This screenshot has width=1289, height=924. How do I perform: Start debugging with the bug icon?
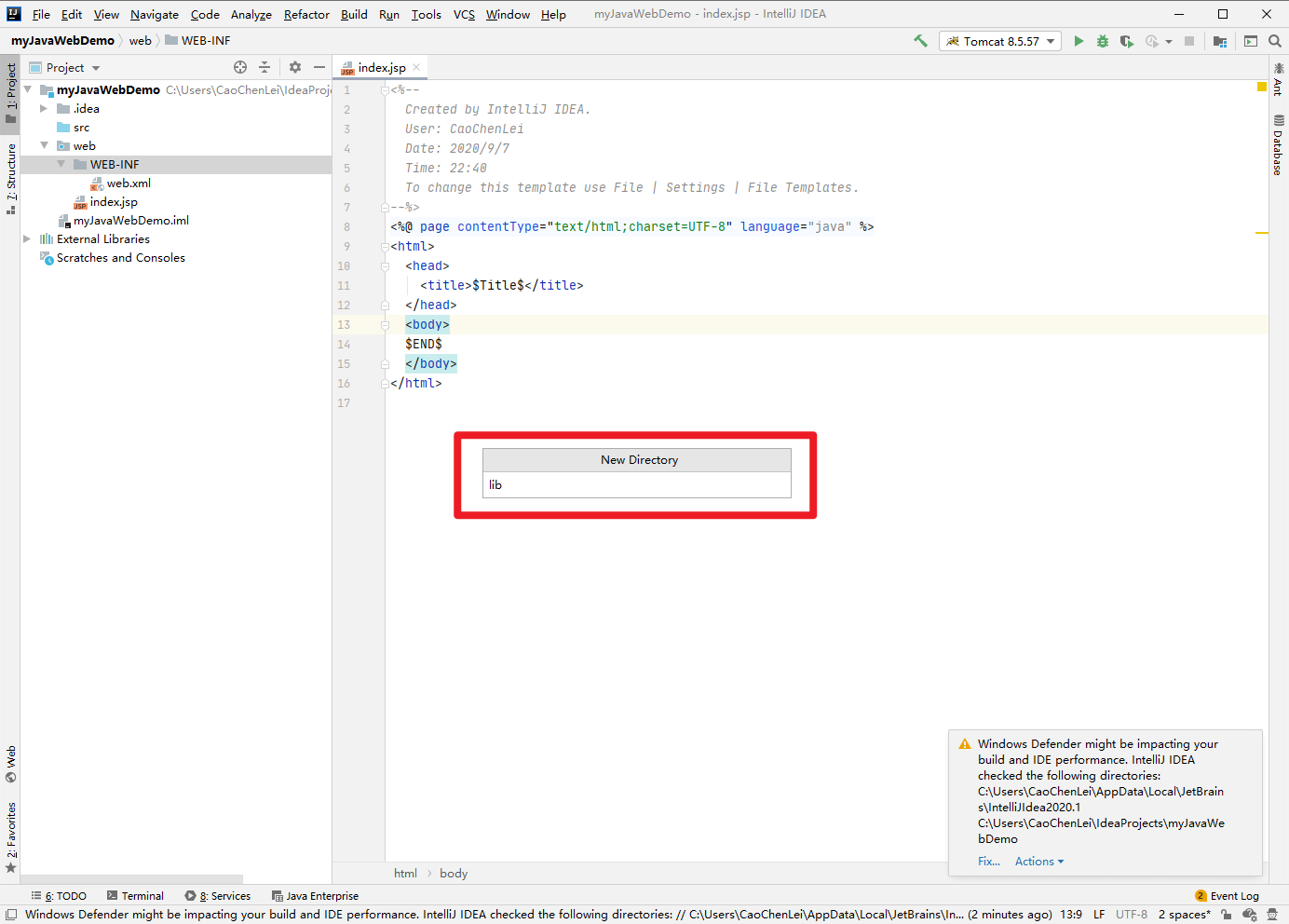(x=1103, y=41)
